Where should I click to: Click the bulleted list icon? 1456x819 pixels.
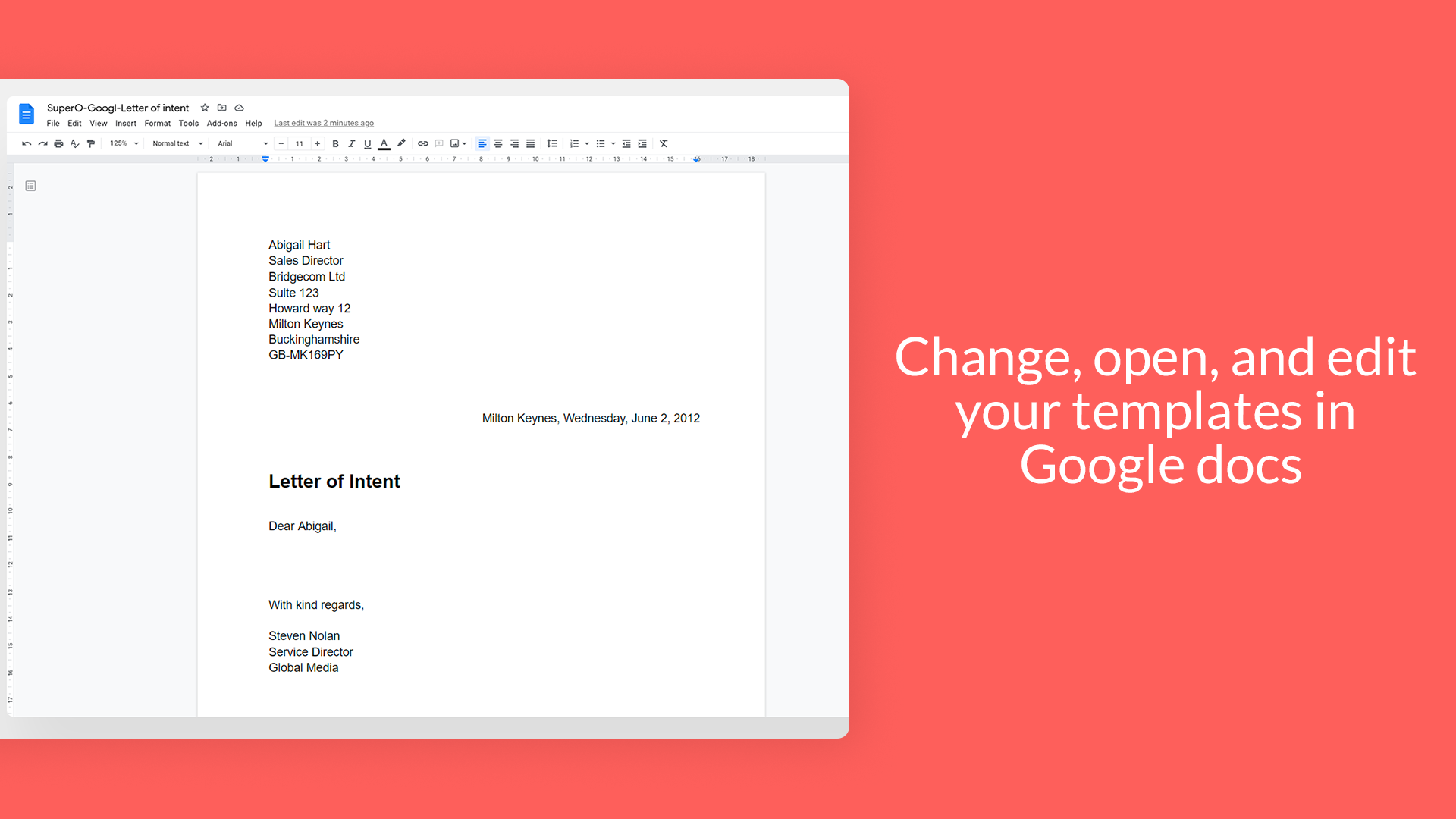tap(600, 144)
